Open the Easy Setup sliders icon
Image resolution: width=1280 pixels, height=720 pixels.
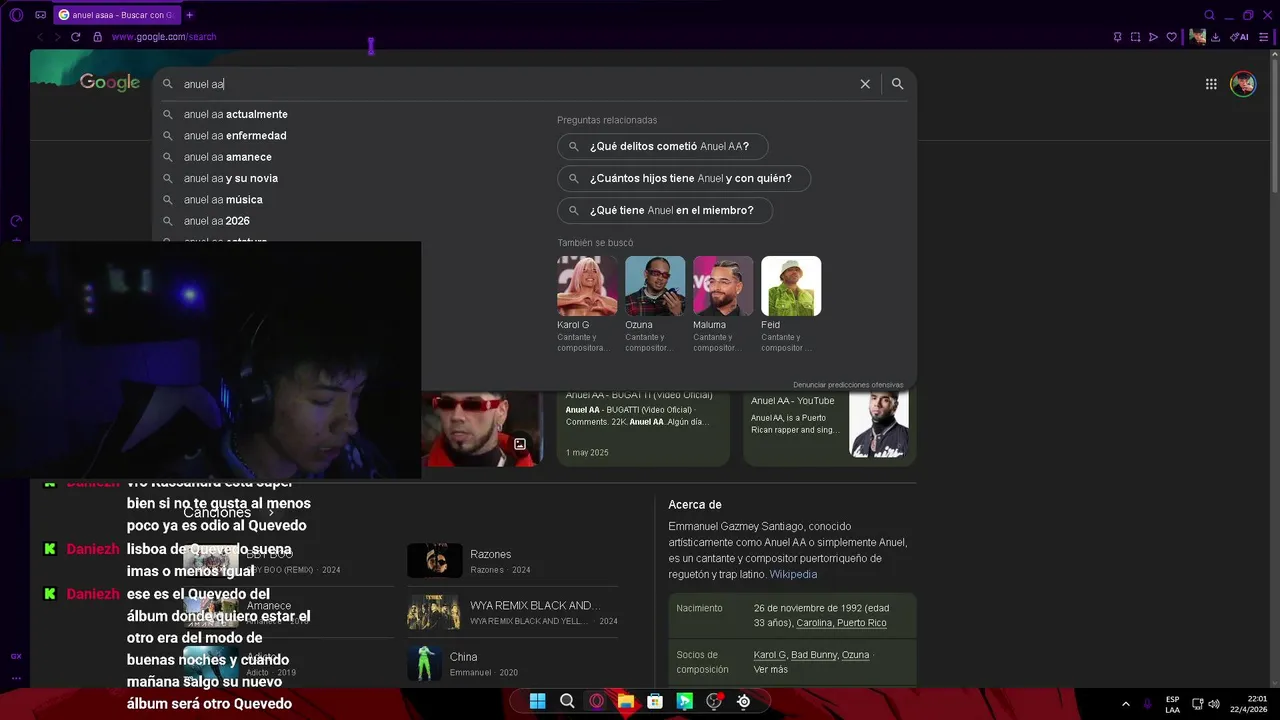click(x=1264, y=37)
